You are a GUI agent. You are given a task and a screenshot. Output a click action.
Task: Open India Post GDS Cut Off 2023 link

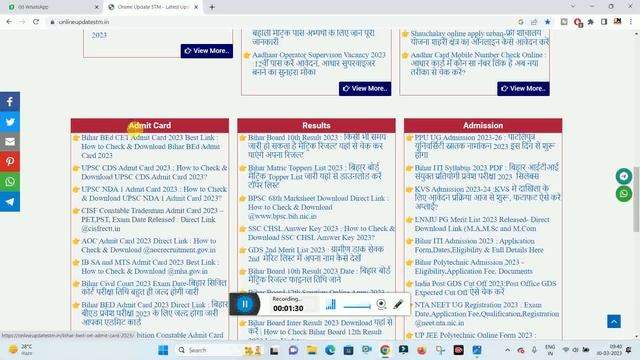pyautogui.click(x=485, y=288)
